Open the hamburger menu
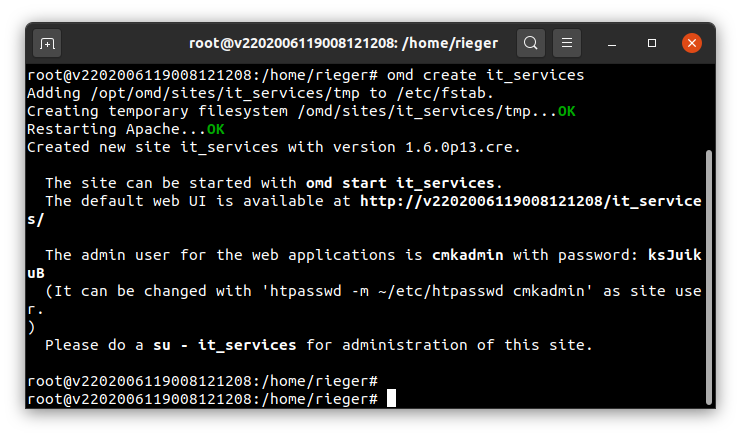Viewport: 741px width, 437px height. coord(567,43)
